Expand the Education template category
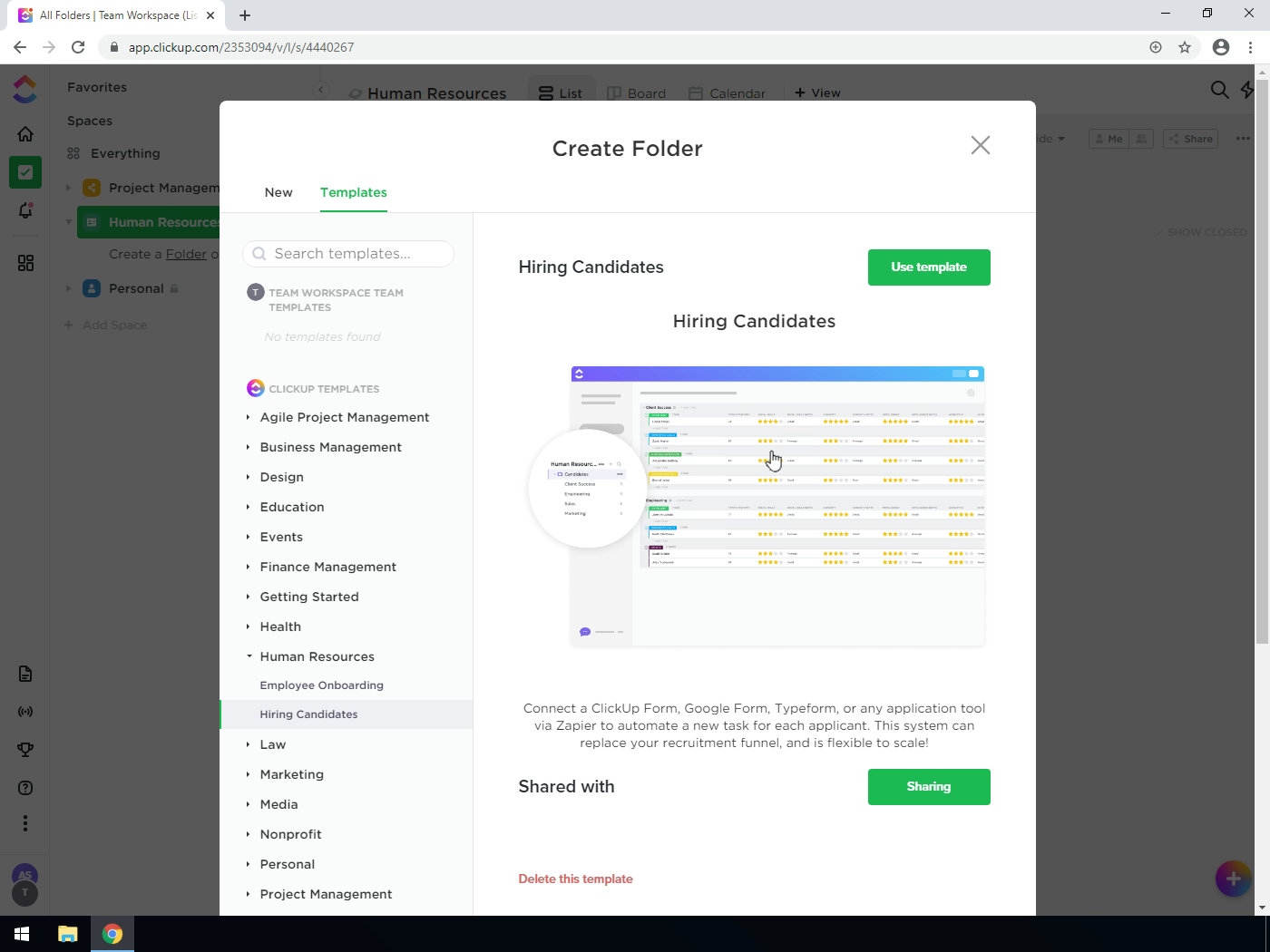Image resolution: width=1270 pixels, height=952 pixels. 291,507
